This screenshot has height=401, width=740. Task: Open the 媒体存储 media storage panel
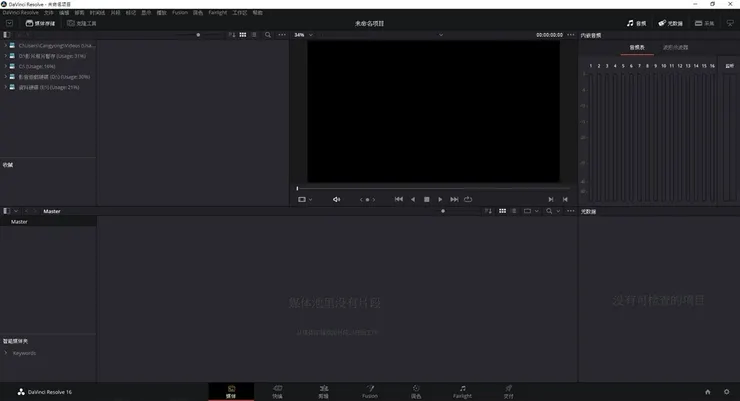pos(41,23)
